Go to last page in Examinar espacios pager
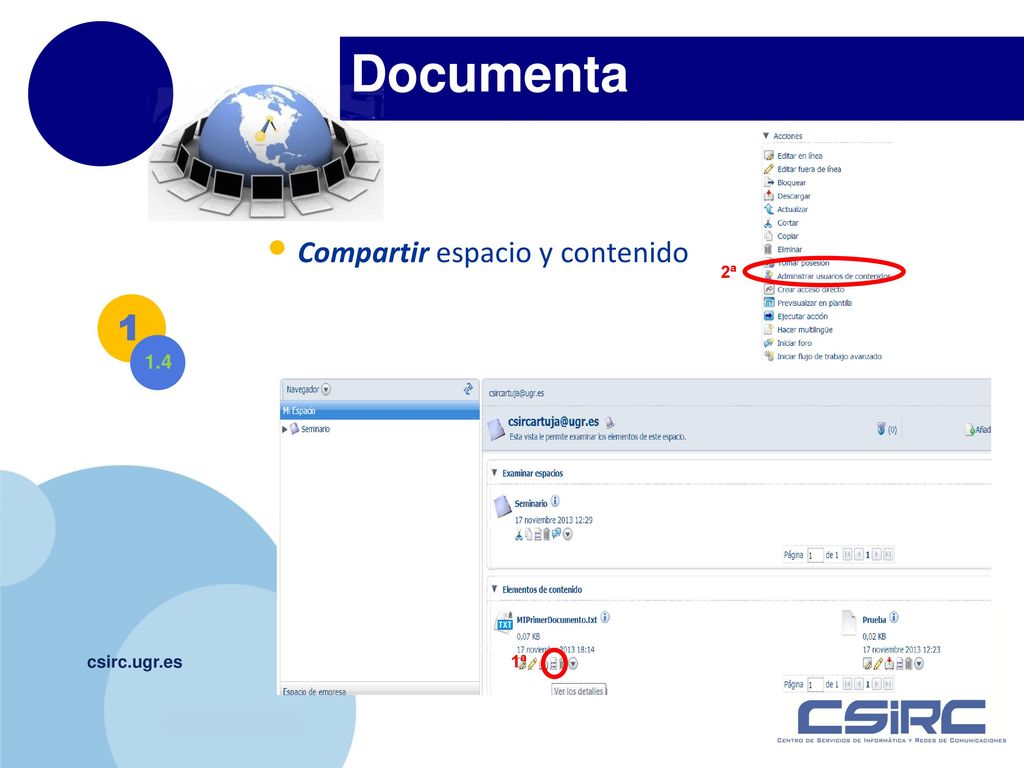This screenshot has width=1024, height=768. pyautogui.click(x=888, y=554)
